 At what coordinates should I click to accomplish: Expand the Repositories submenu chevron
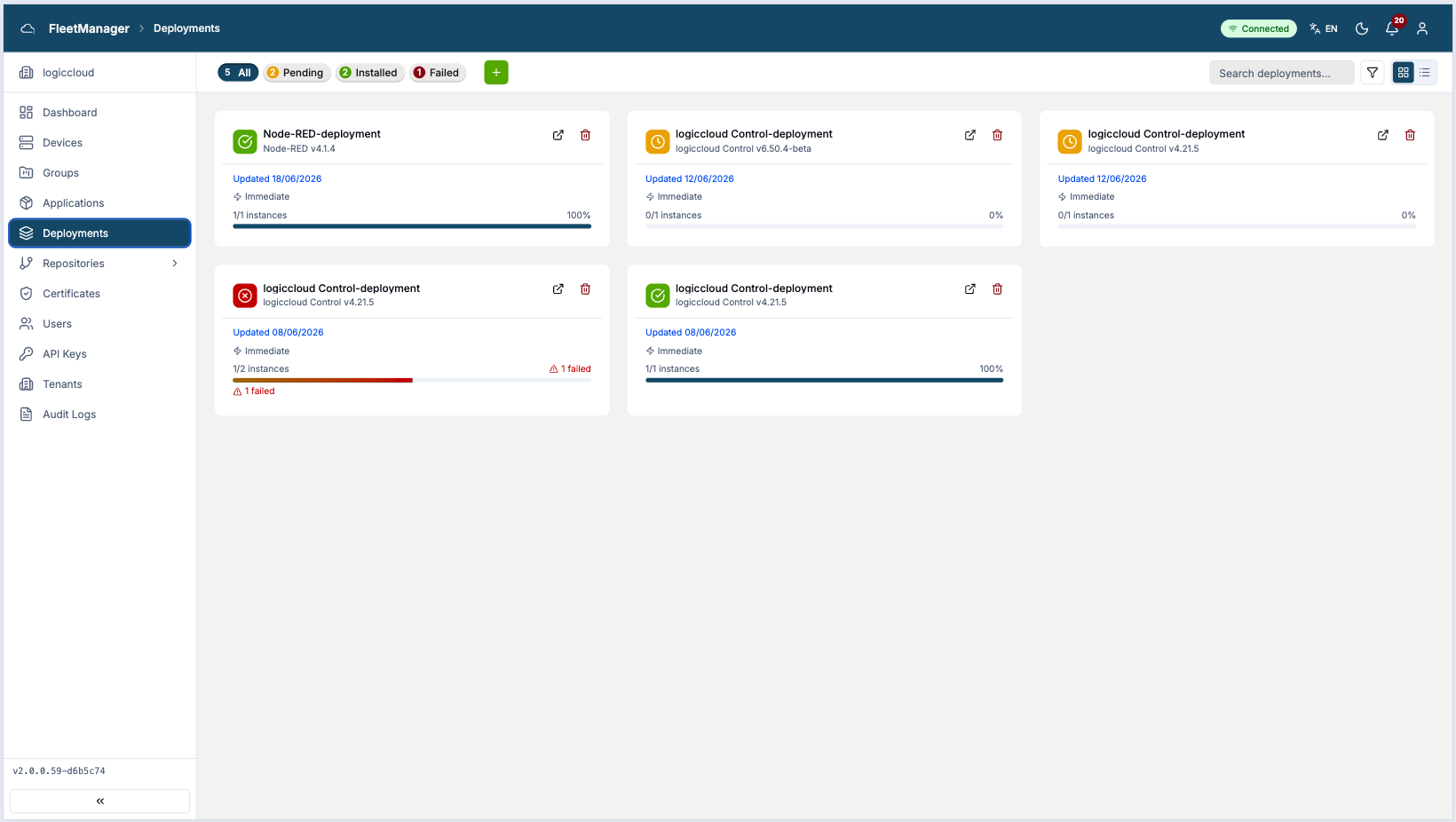point(175,264)
